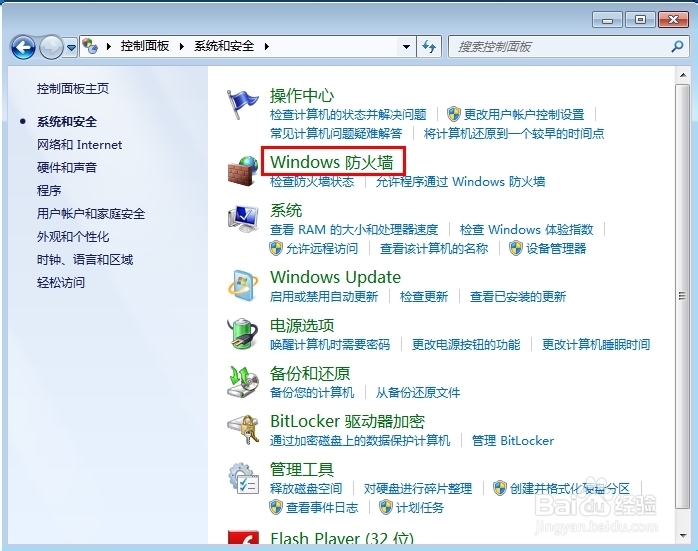Expand the arrow after 系统和安全 breadcrumb
The width and height of the screenshot is (698, 551).
click(x=266, y=46)
